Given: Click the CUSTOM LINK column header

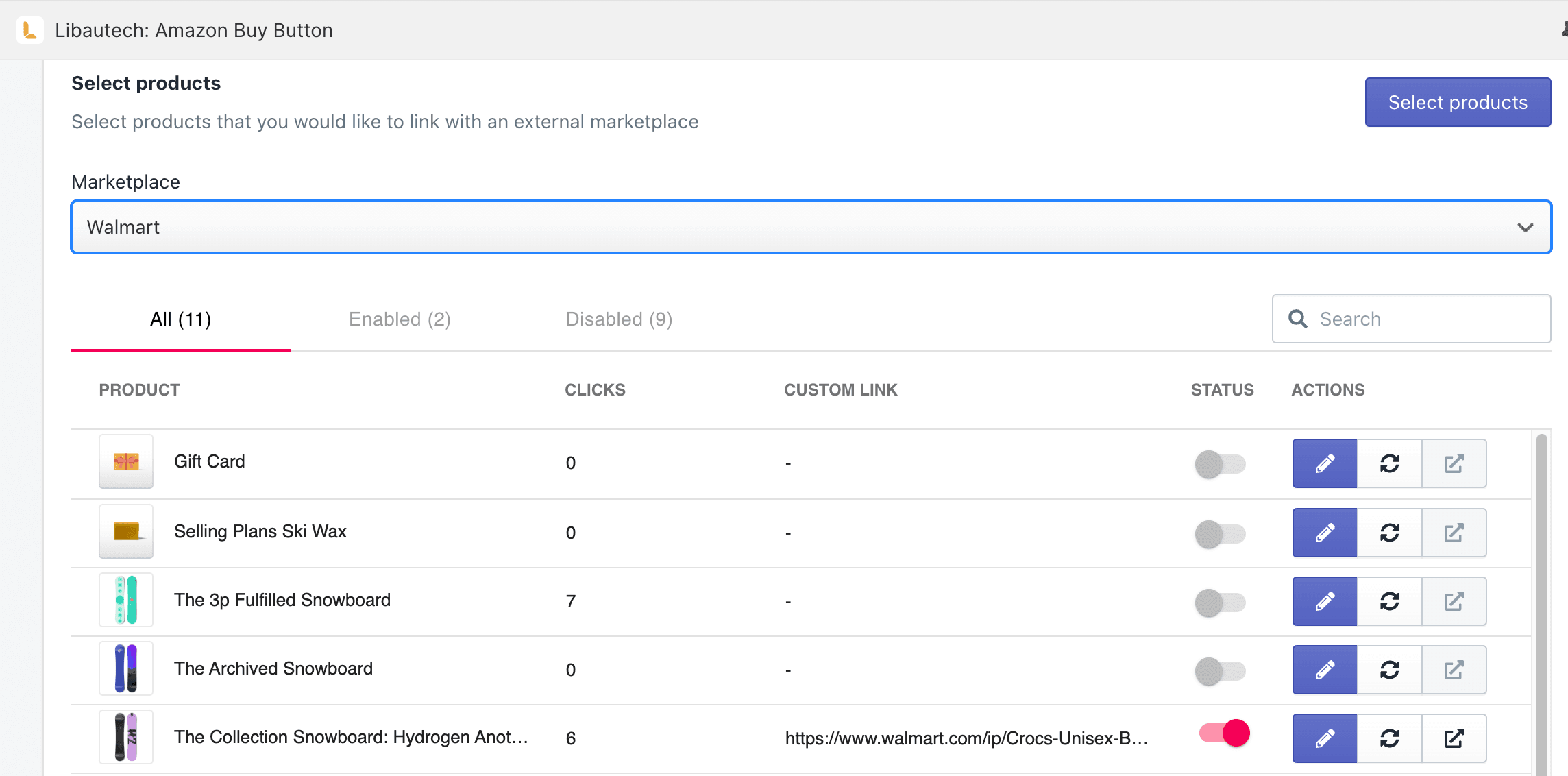Looking at the screenshot, I should (x=840, y=390).
